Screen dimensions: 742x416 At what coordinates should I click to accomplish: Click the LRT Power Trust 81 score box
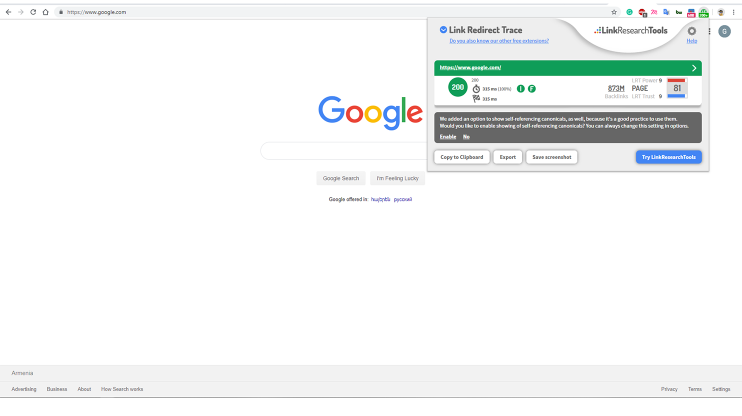677,89
